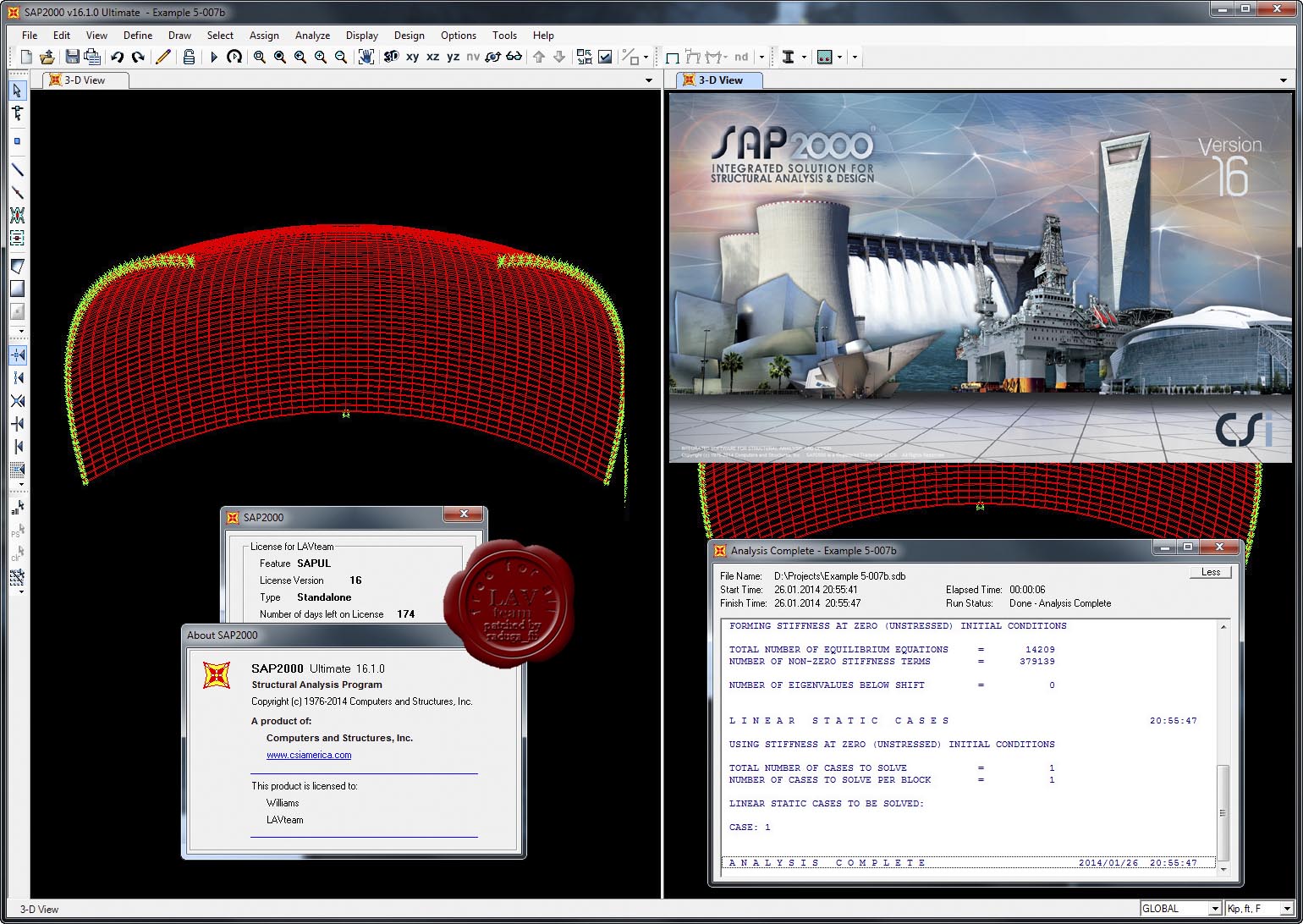Expand dropdown beside area section icon

pyautogui.click(x=839, y=58)
